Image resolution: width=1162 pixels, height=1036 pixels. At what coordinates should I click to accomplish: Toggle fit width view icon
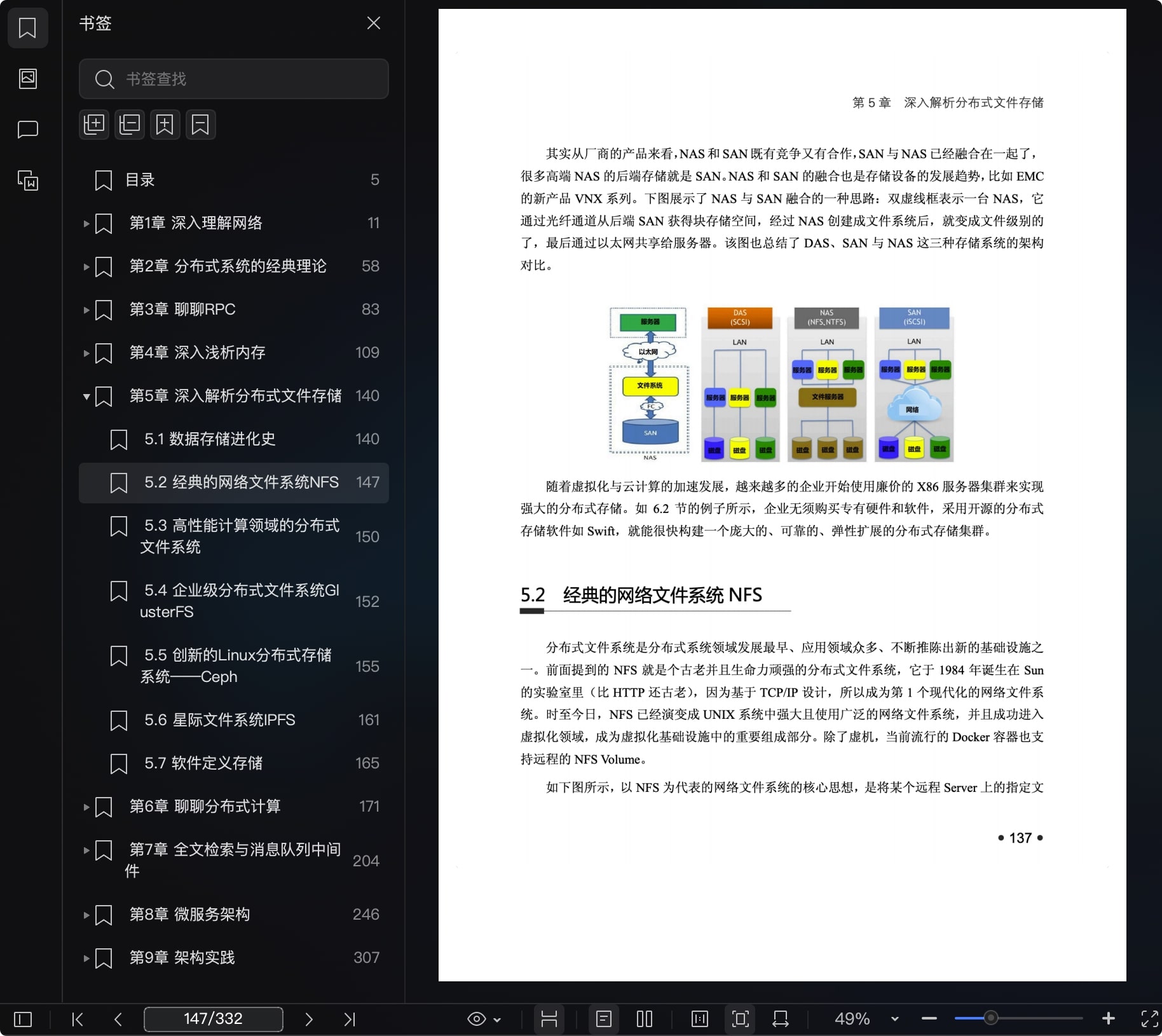(781, 1019)
